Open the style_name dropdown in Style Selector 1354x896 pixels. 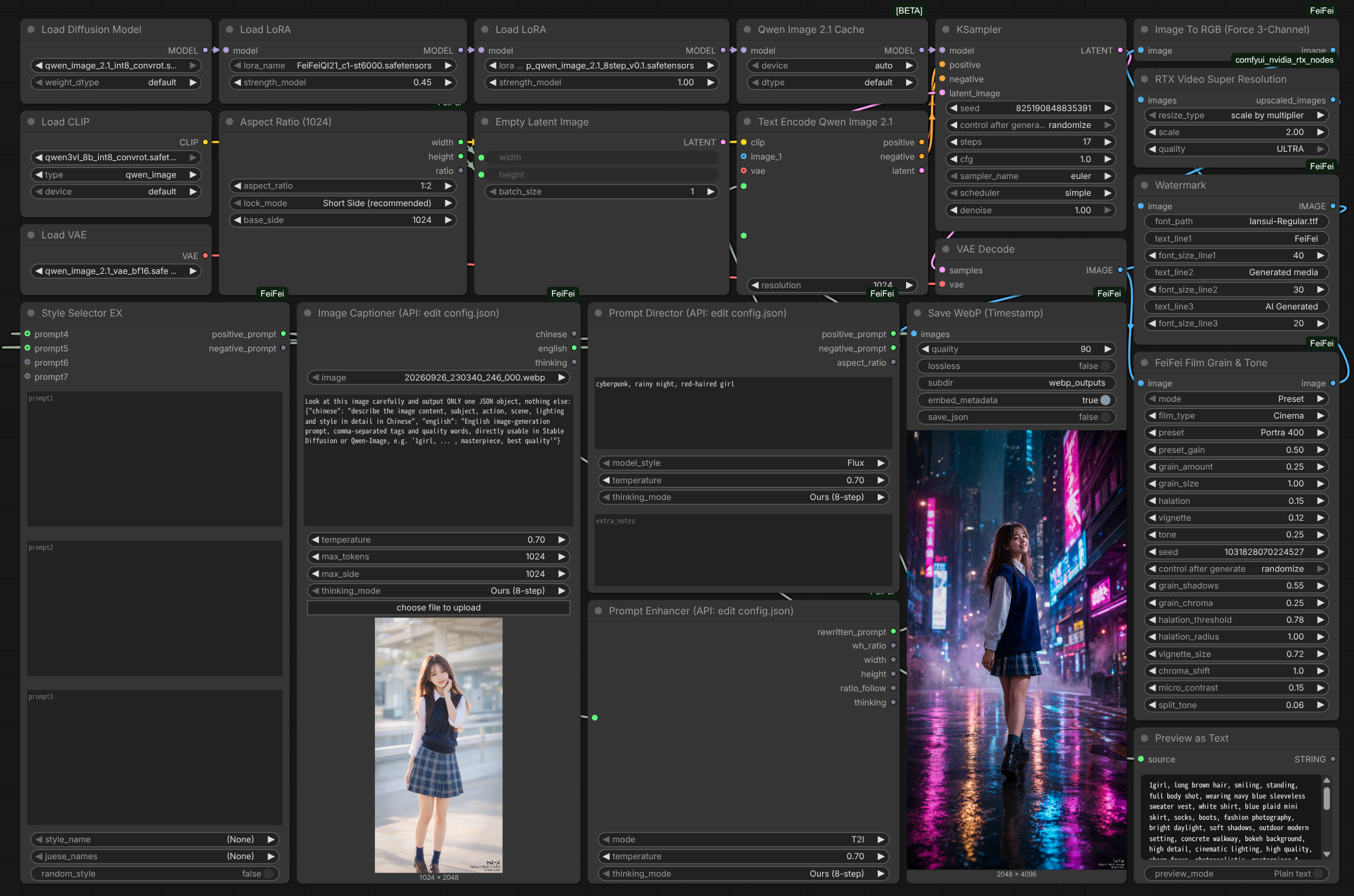[155, 840]
